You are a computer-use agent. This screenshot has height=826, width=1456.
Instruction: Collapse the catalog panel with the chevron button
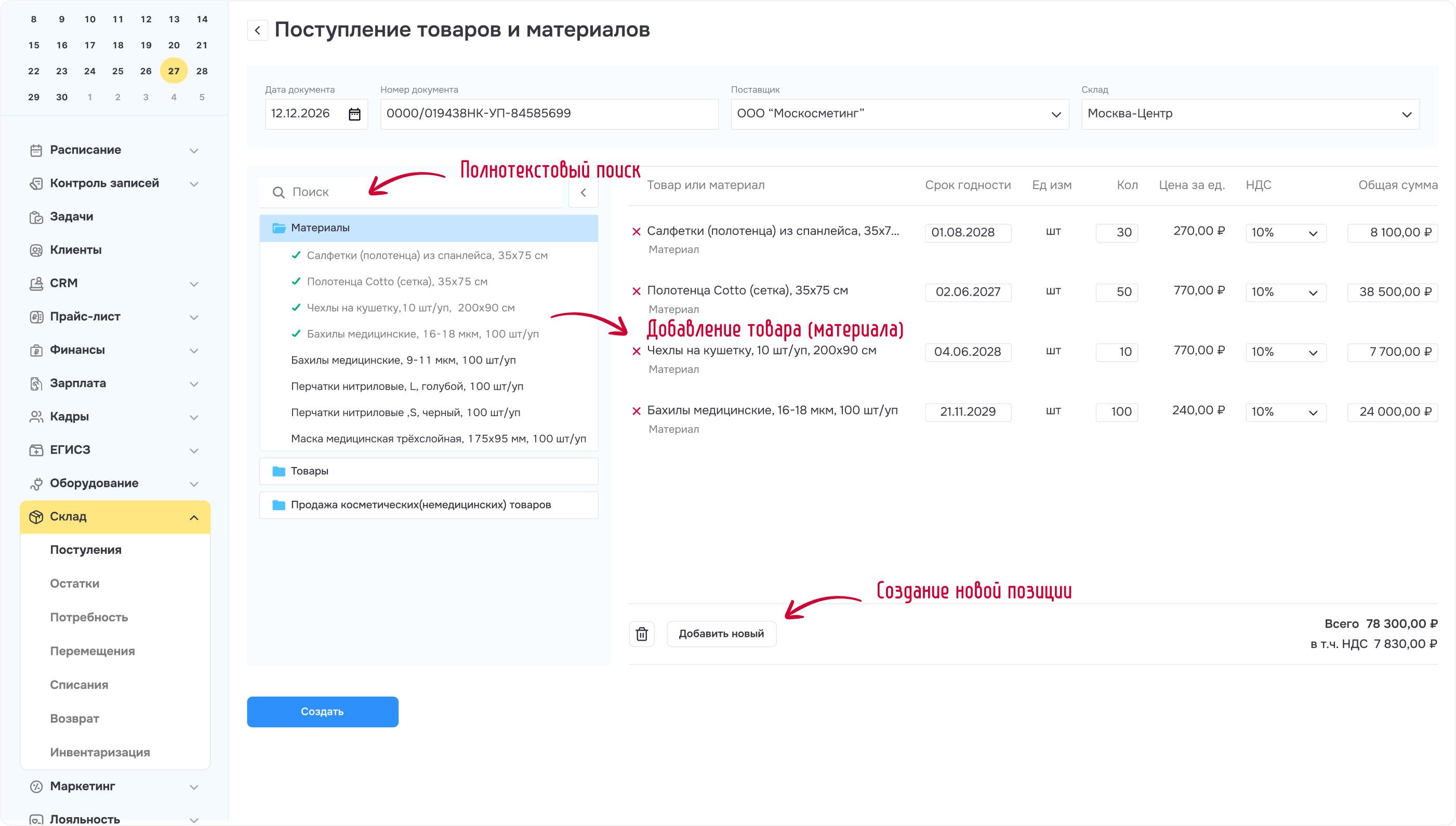tap(584, 193)
